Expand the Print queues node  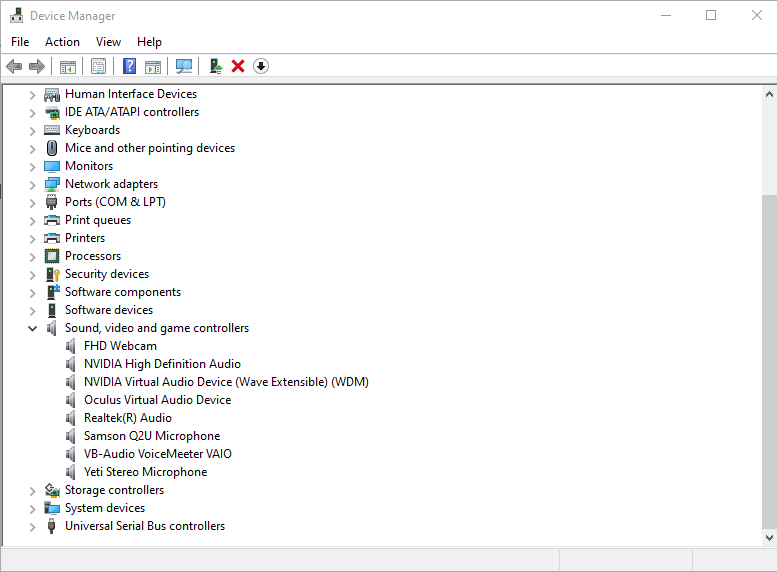(x=32, y=221)
